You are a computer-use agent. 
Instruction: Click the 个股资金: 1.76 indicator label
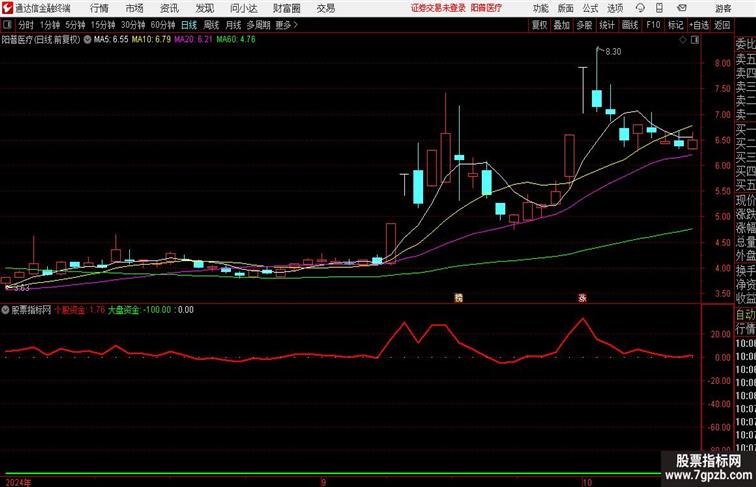click(x=80, y=310)
